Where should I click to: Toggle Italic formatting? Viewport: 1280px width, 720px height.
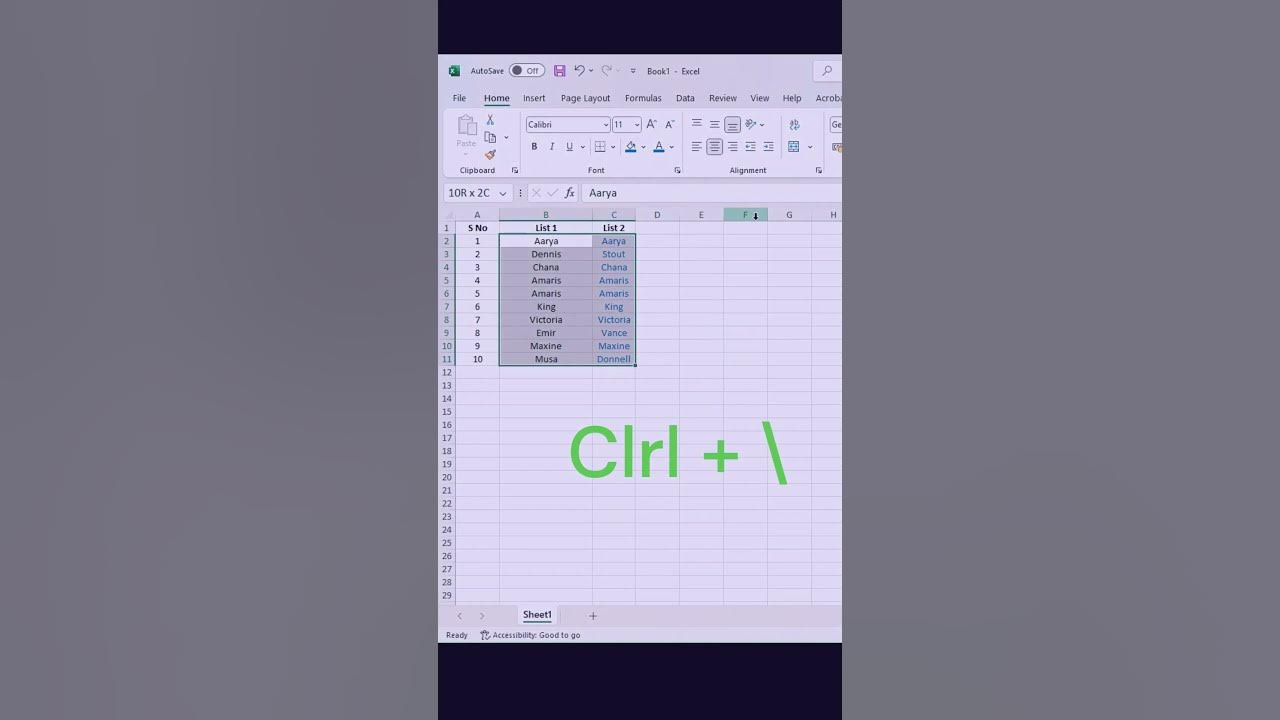click(551, 147)
